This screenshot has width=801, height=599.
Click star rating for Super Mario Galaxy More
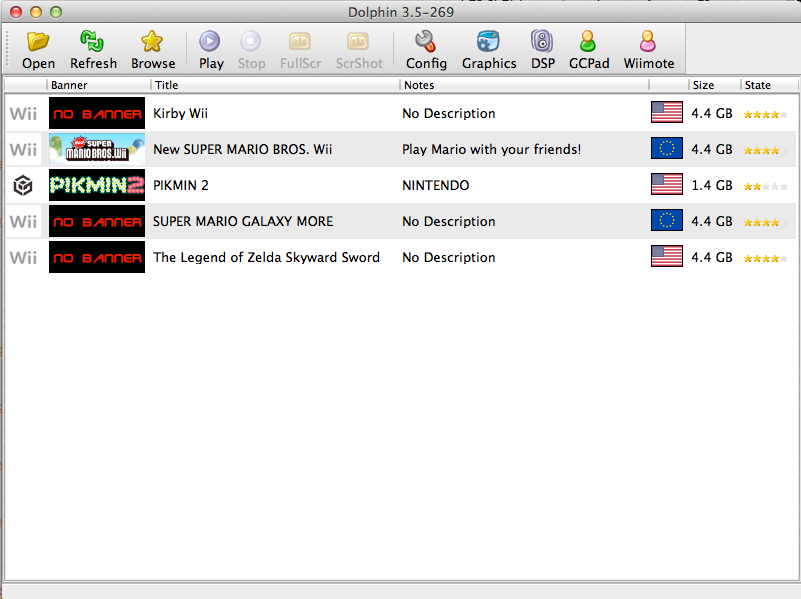(x=766, y=223)
